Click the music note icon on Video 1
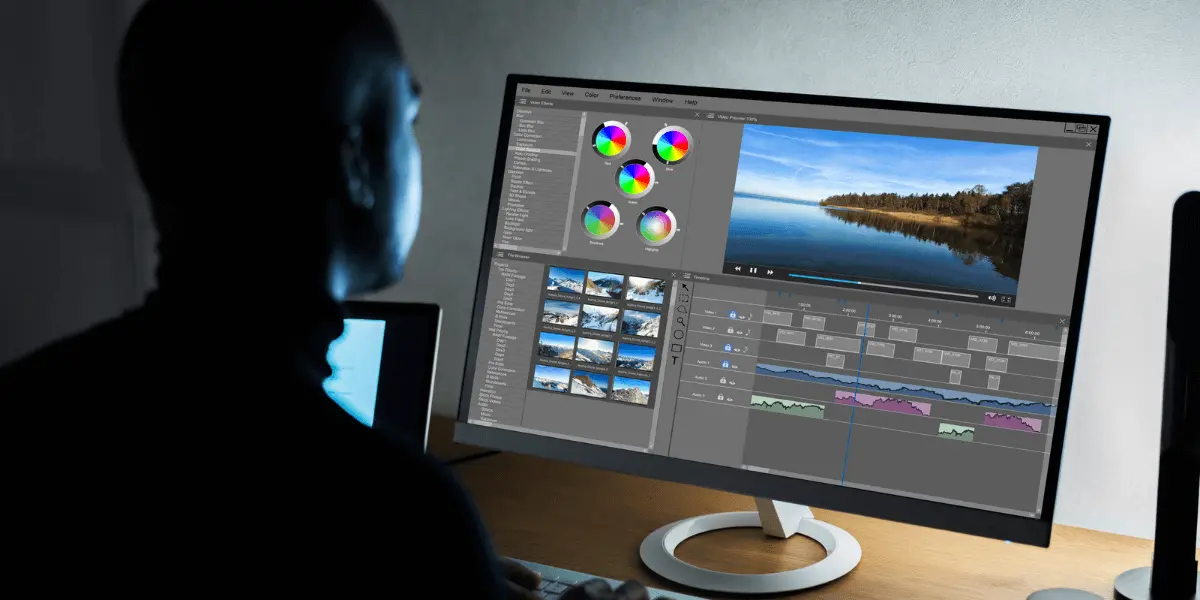Image resolution: width=1200 pixels, height=600 pixels. (x=750, y=316)
